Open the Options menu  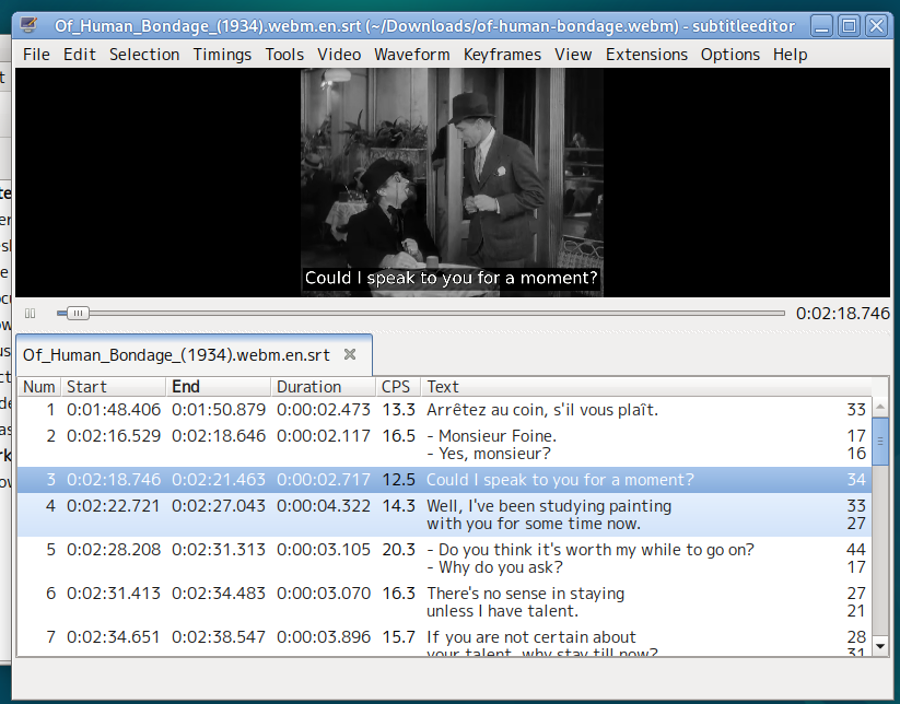click(730, 54)
